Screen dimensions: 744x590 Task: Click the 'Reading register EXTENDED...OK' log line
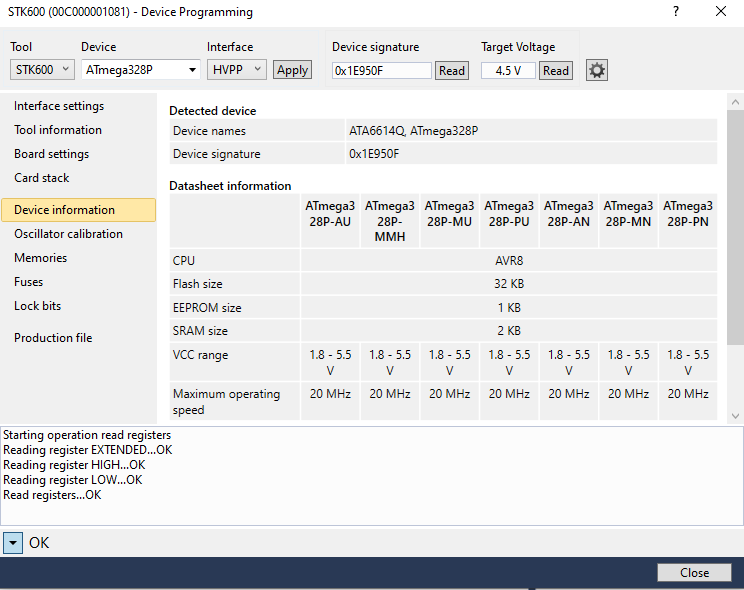coord(88,450)
